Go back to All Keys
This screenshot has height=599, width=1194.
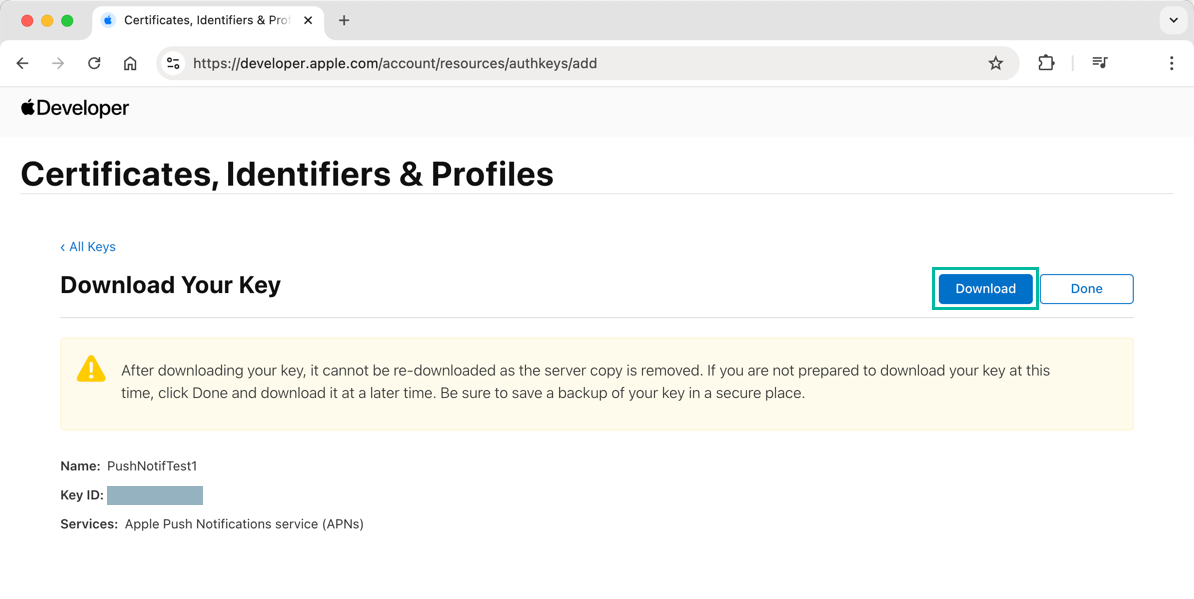[x=88, y=247]
